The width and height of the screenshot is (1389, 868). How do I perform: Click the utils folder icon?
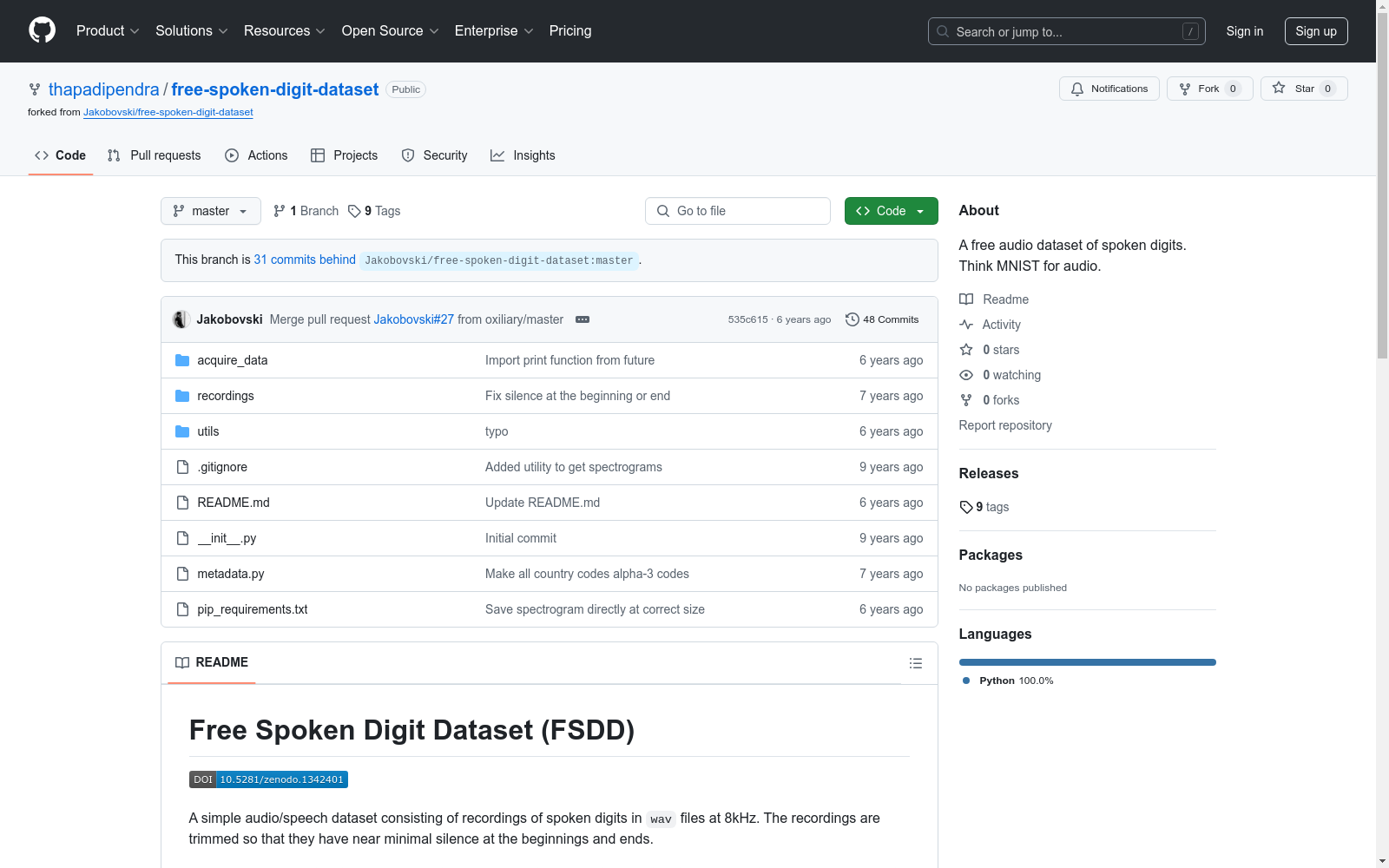coord(182,431)
